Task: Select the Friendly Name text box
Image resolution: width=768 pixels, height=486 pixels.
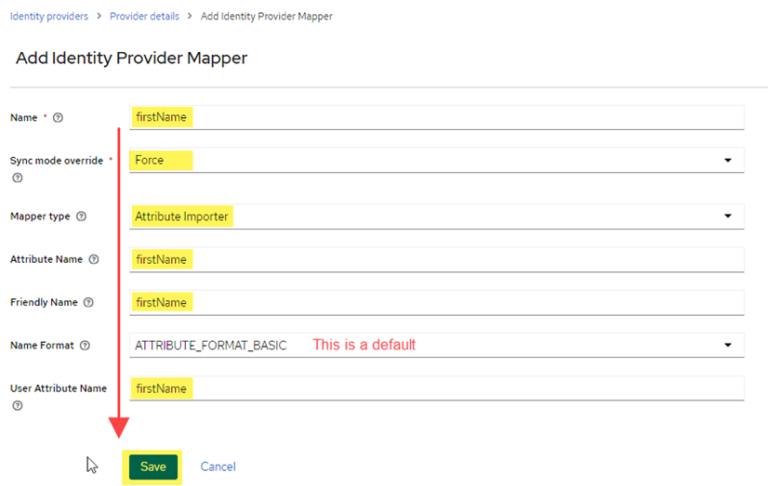Action: 437,302
